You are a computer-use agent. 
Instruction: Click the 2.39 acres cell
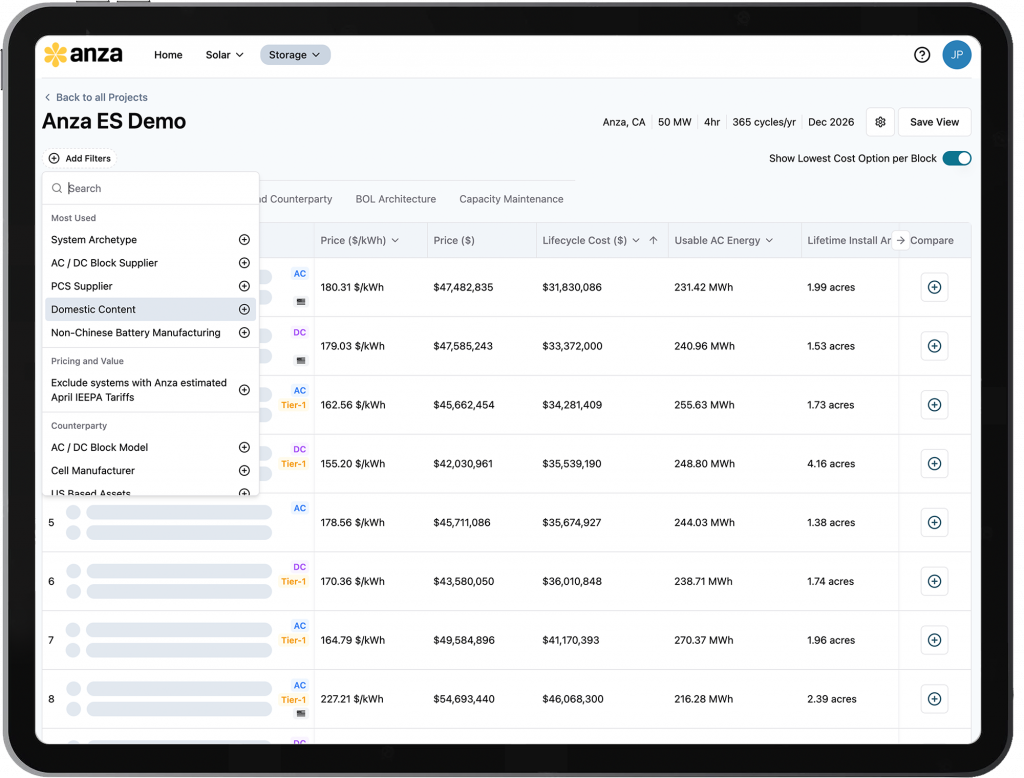831,699
